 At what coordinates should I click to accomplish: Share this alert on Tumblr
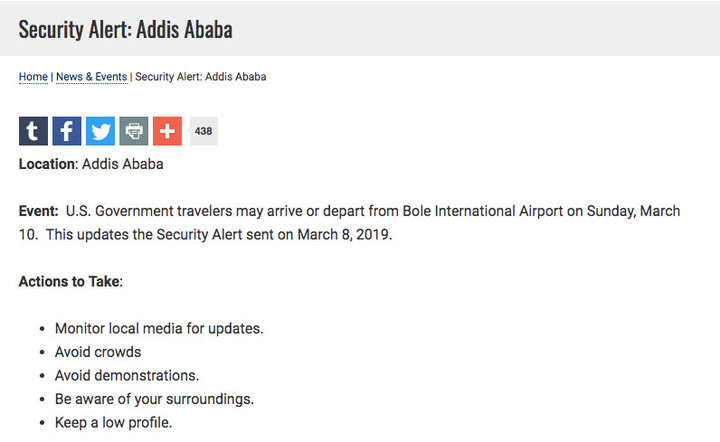pos(33,131)
